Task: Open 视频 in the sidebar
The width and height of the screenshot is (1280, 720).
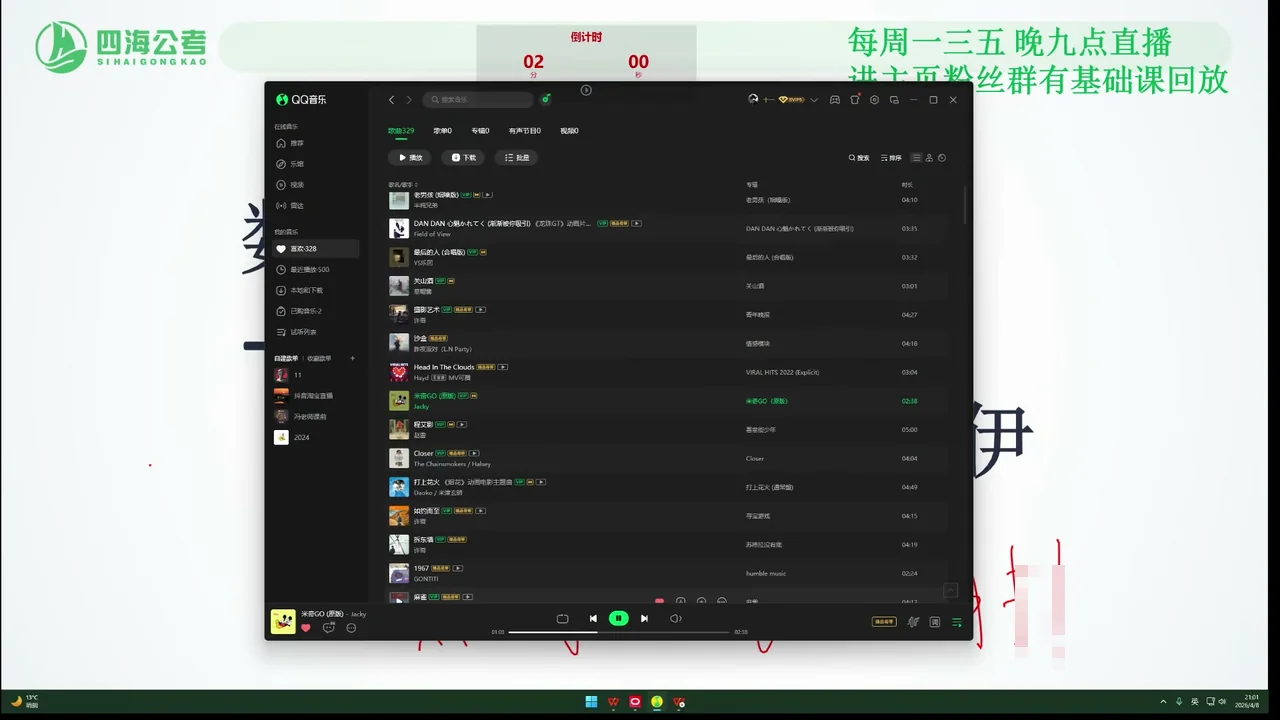Action: pyautogui.click(x=316, y=185)
